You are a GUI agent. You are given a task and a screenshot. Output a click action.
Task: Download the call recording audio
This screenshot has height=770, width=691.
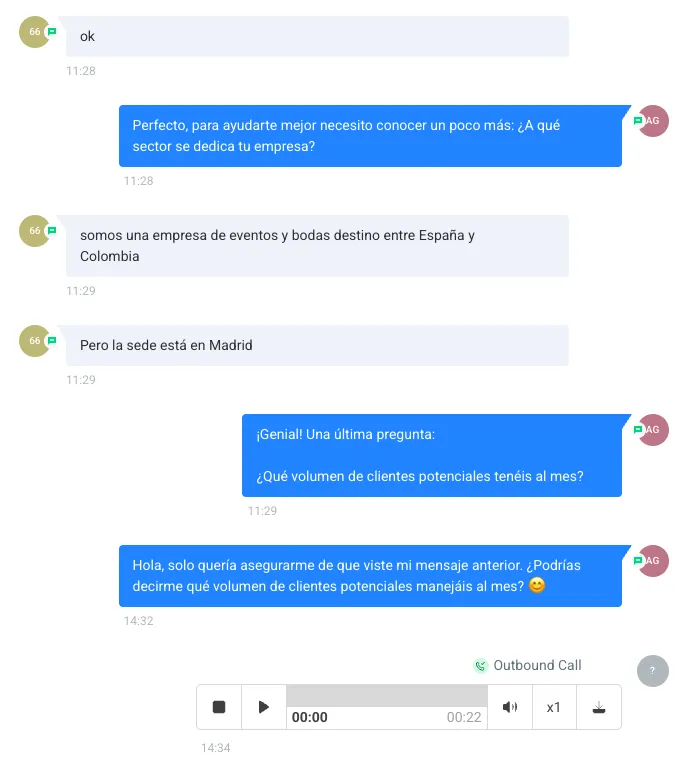click(599, 707)
